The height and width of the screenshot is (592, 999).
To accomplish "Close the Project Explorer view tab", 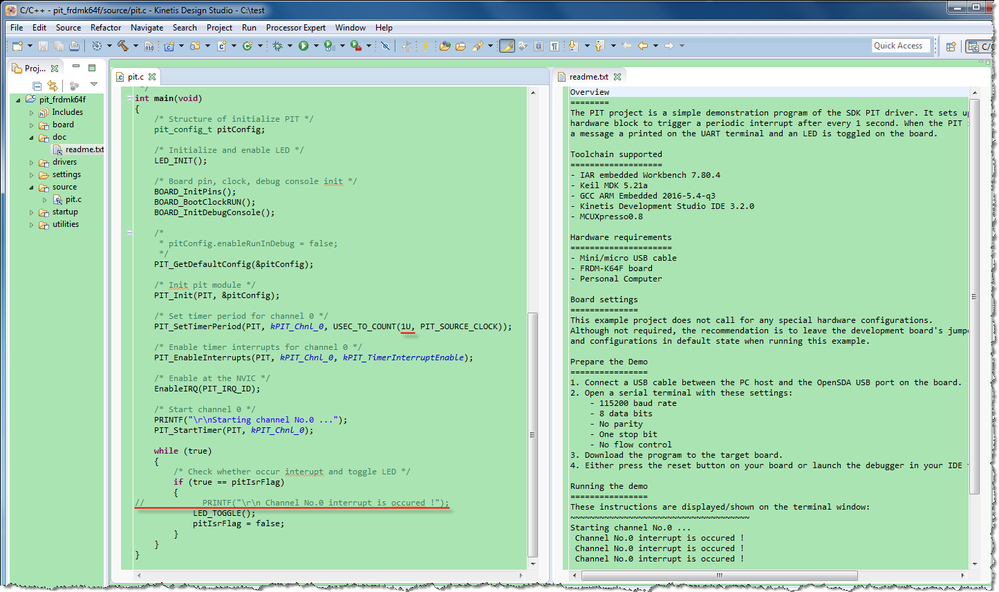I will (55, 68).
